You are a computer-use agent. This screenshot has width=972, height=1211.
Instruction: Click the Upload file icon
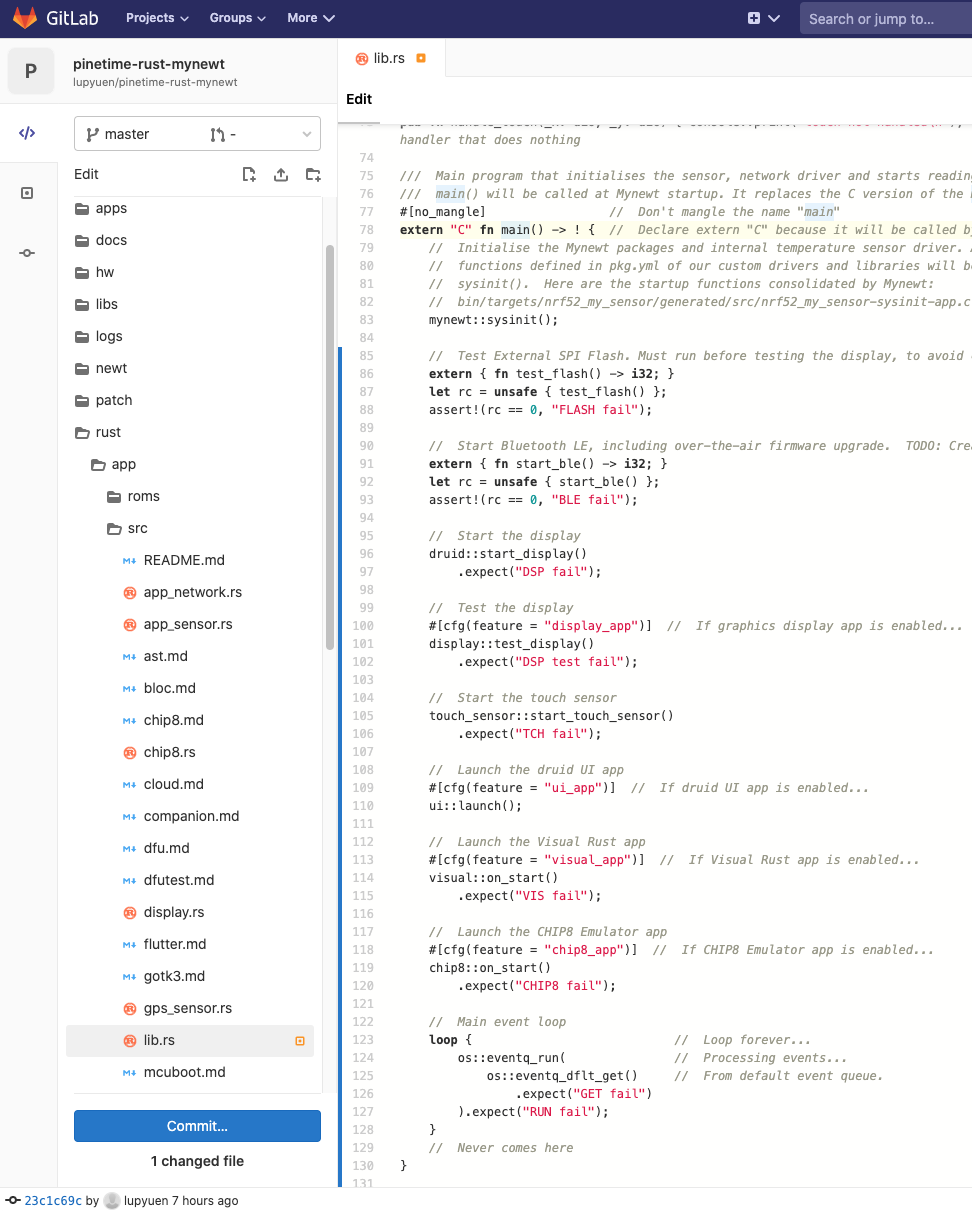pyautogui.click(x=281, y=175)
